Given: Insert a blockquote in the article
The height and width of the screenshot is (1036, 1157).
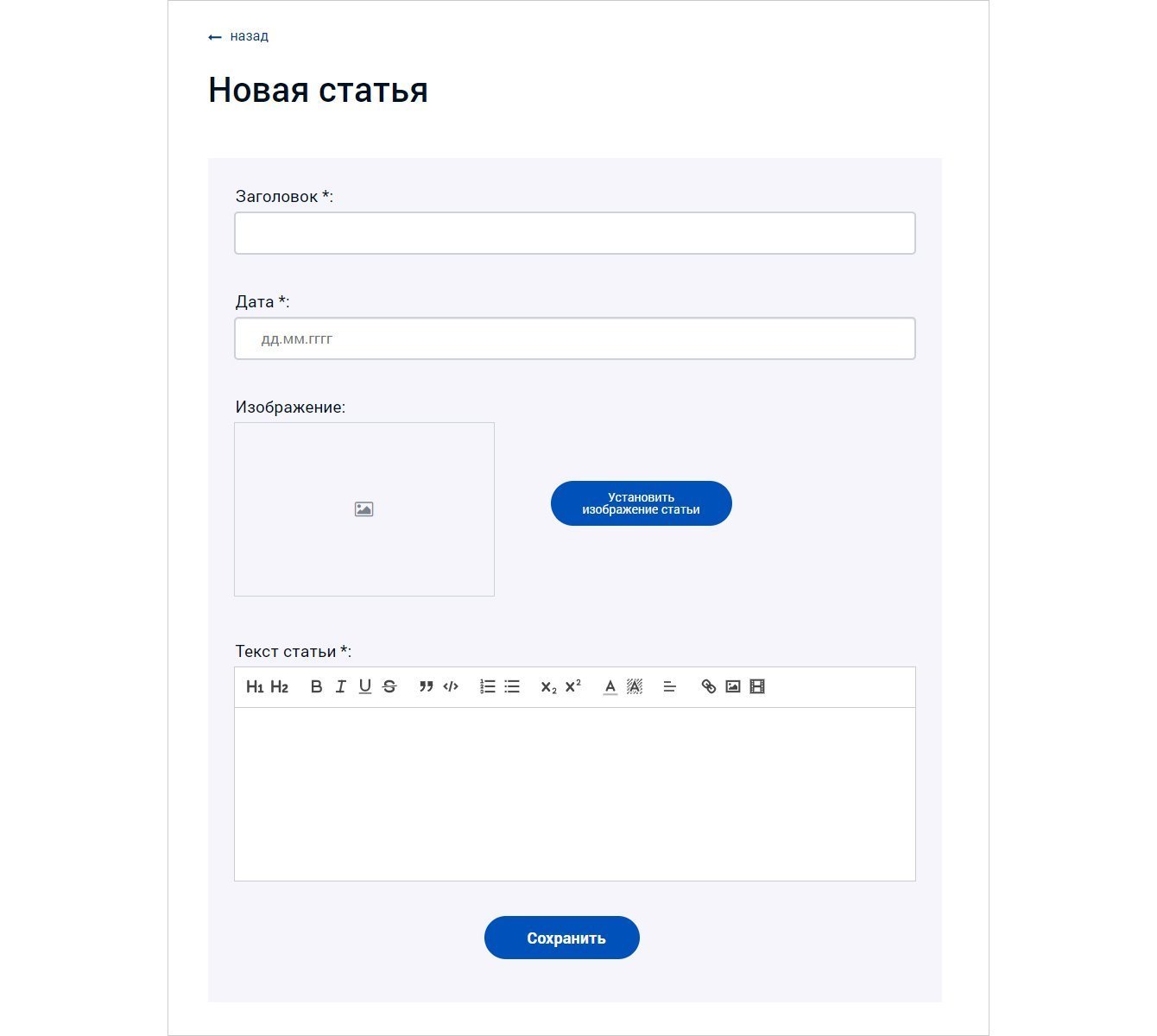Looking at the screenshot, I should click(x=426, y=687).
